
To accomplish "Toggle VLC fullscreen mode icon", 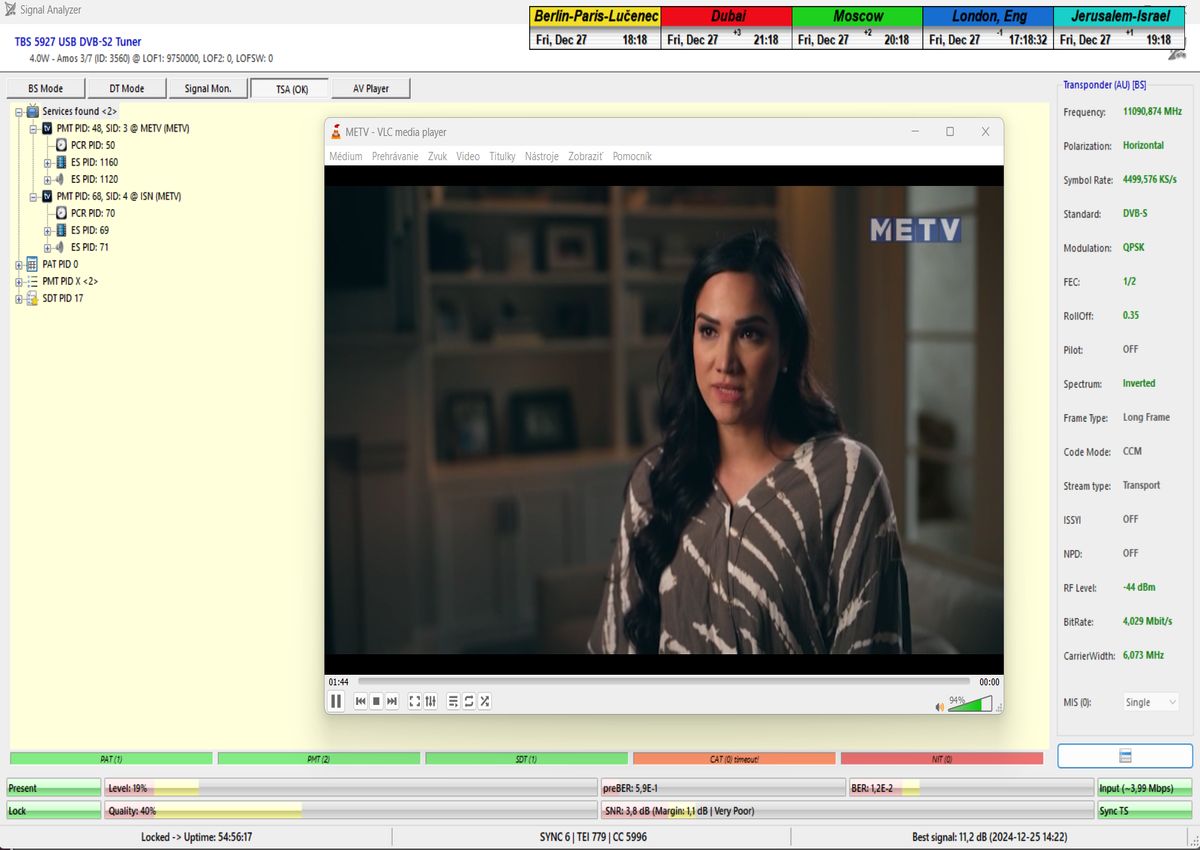I will coord(415,701).
